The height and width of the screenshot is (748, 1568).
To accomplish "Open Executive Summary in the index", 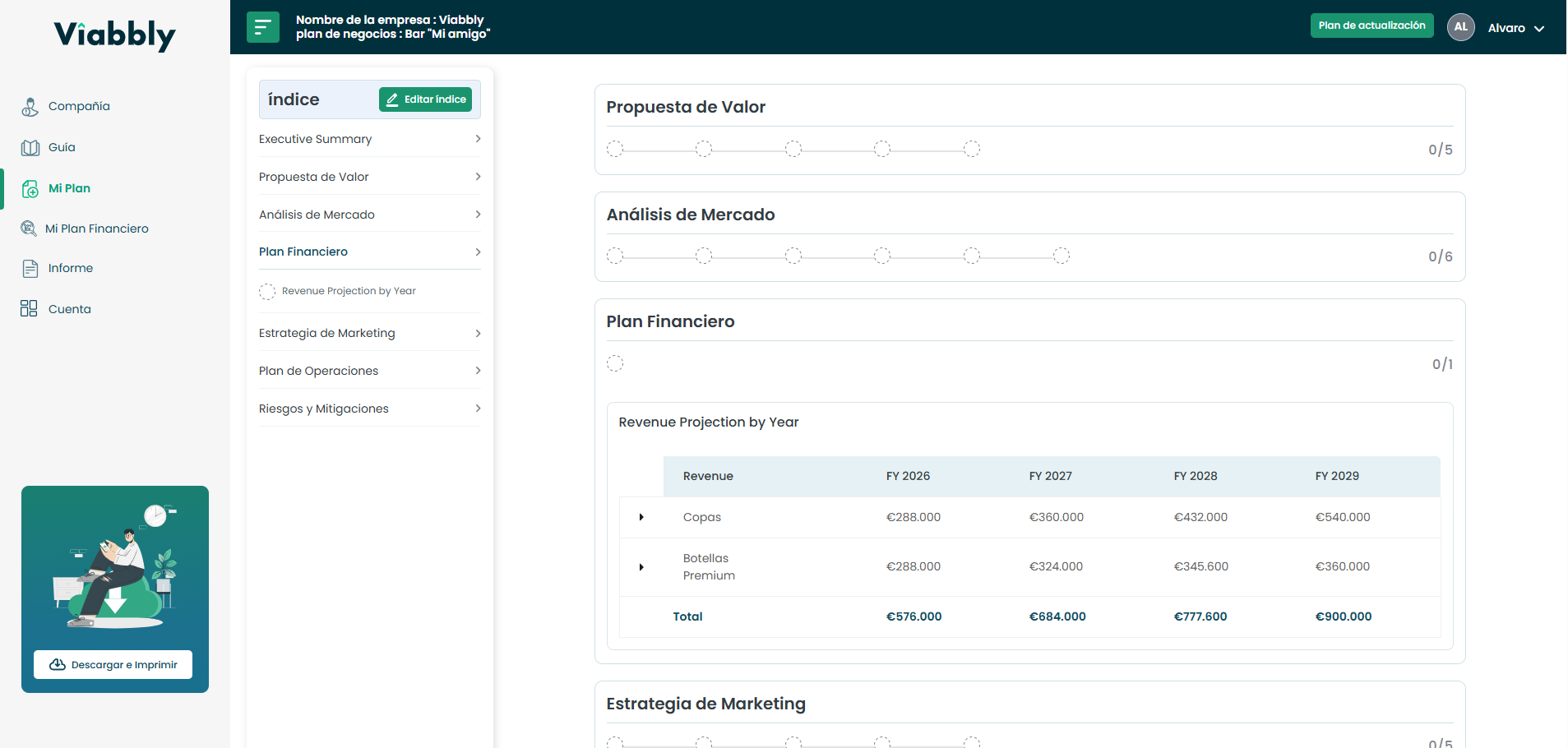I will pos(369,139).
